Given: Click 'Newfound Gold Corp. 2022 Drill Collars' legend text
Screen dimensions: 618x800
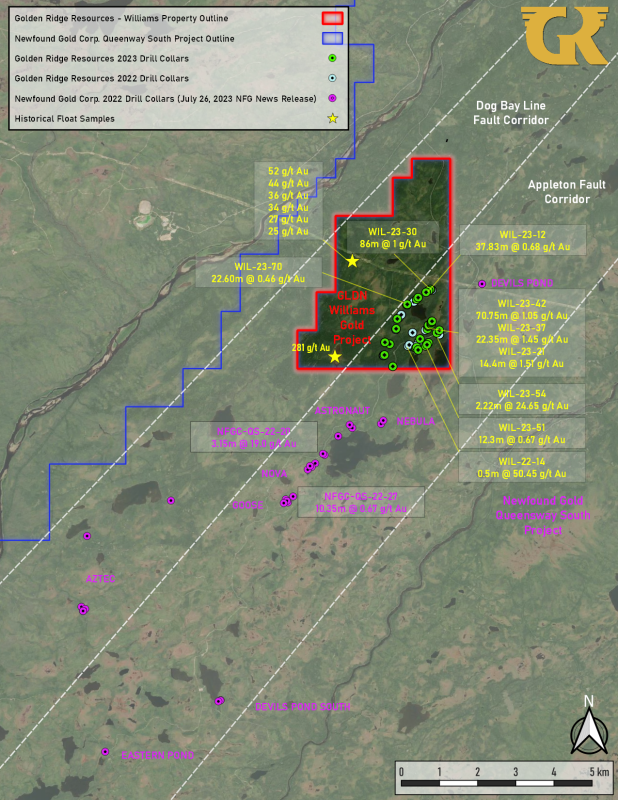Looking at the screenshot, I should [165, 98].
